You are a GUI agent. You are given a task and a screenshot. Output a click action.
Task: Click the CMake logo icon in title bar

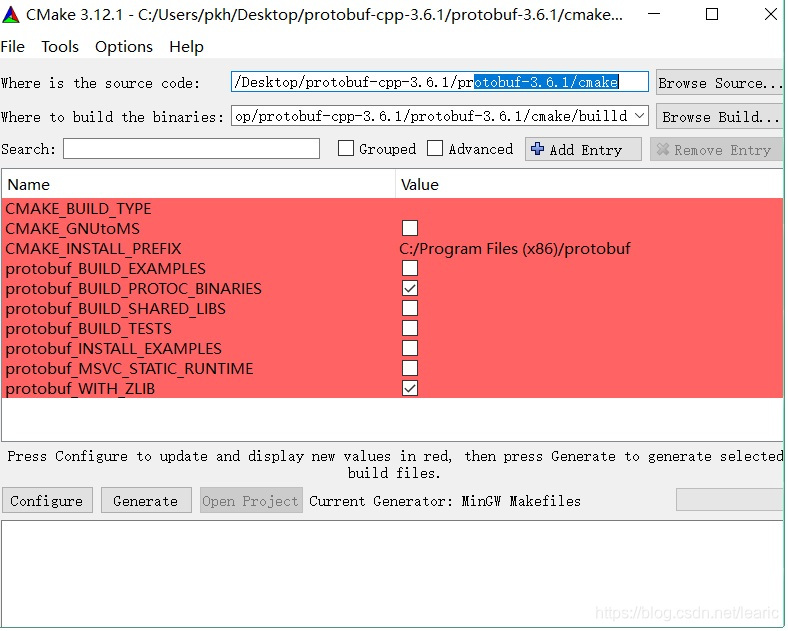pyautogui.click(x=11, y=15)
